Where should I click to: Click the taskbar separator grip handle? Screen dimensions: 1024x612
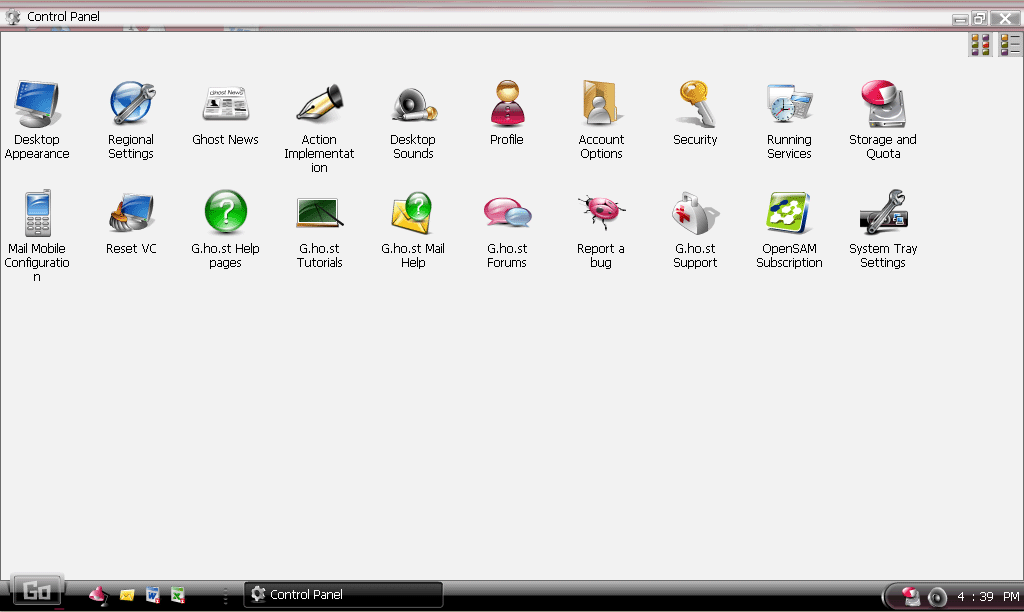(226, 596)
